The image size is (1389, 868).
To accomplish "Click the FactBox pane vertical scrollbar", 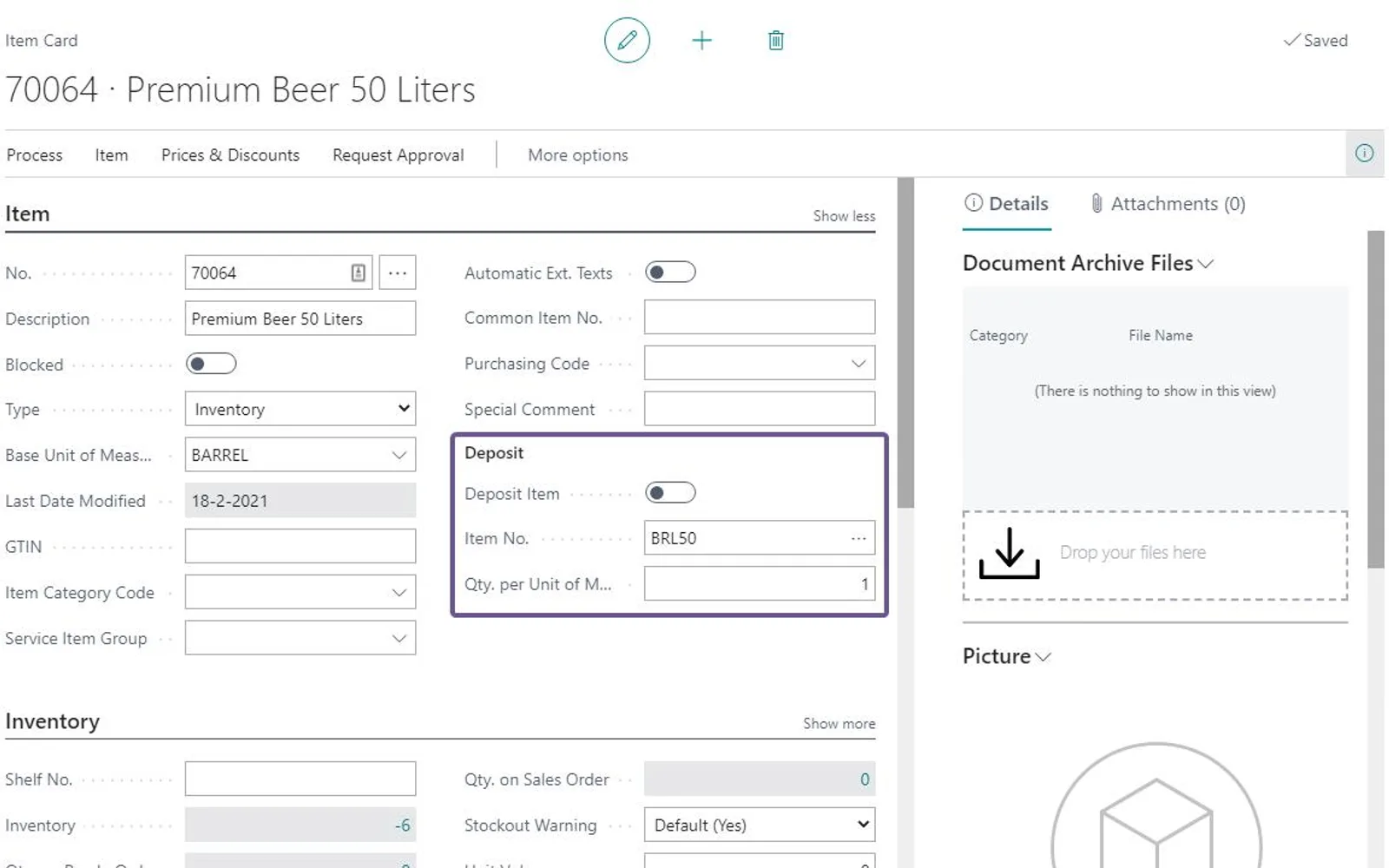I will point(1375,399).
